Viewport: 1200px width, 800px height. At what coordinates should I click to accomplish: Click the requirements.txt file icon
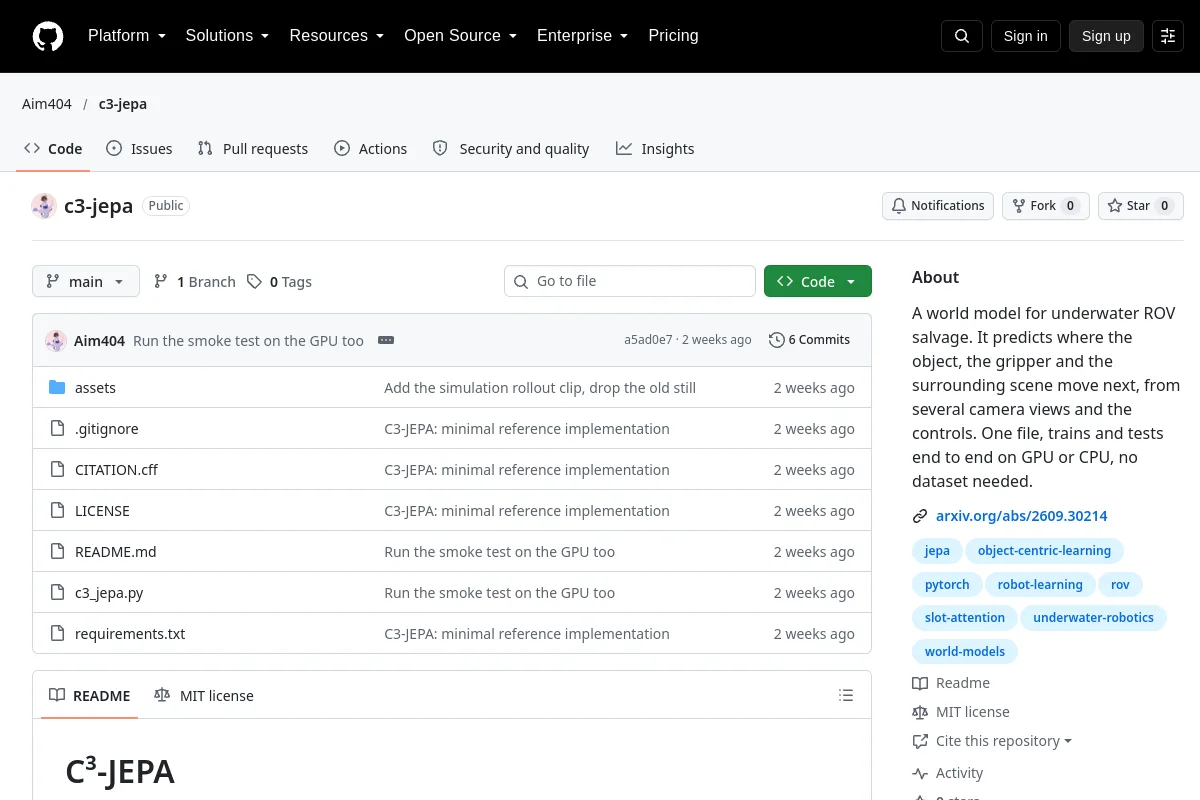(57, 633)
